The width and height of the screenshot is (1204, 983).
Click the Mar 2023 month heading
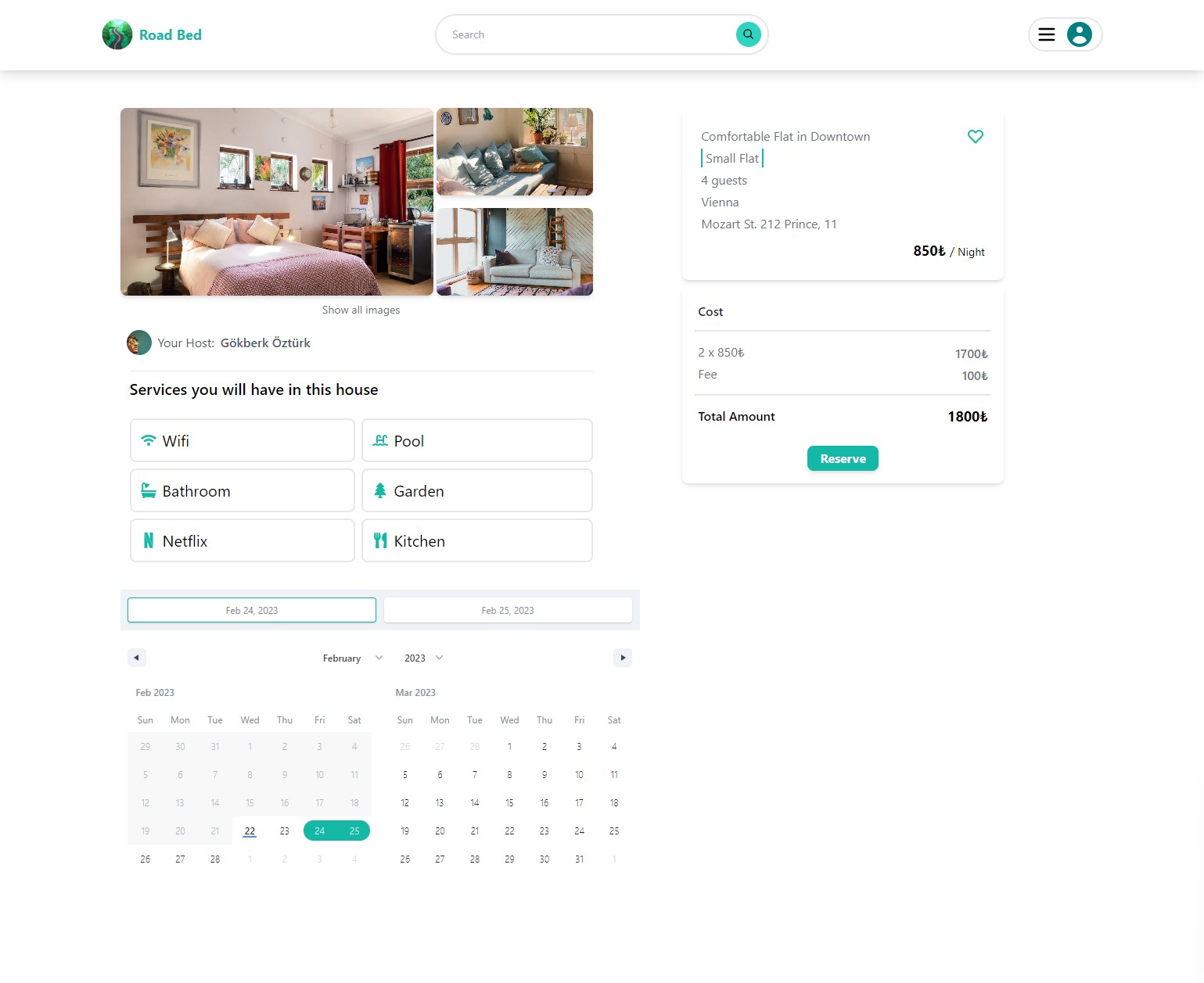[x=415, y=692]
